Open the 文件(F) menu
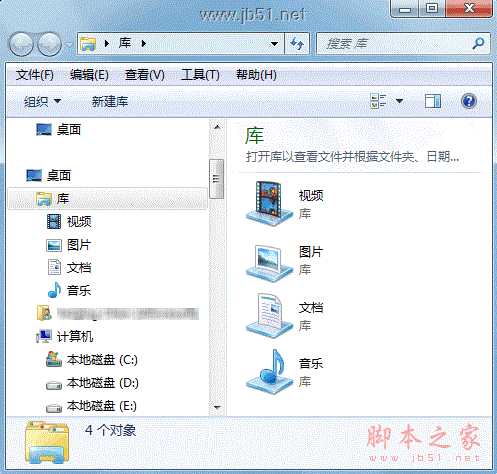 [35, 75]
